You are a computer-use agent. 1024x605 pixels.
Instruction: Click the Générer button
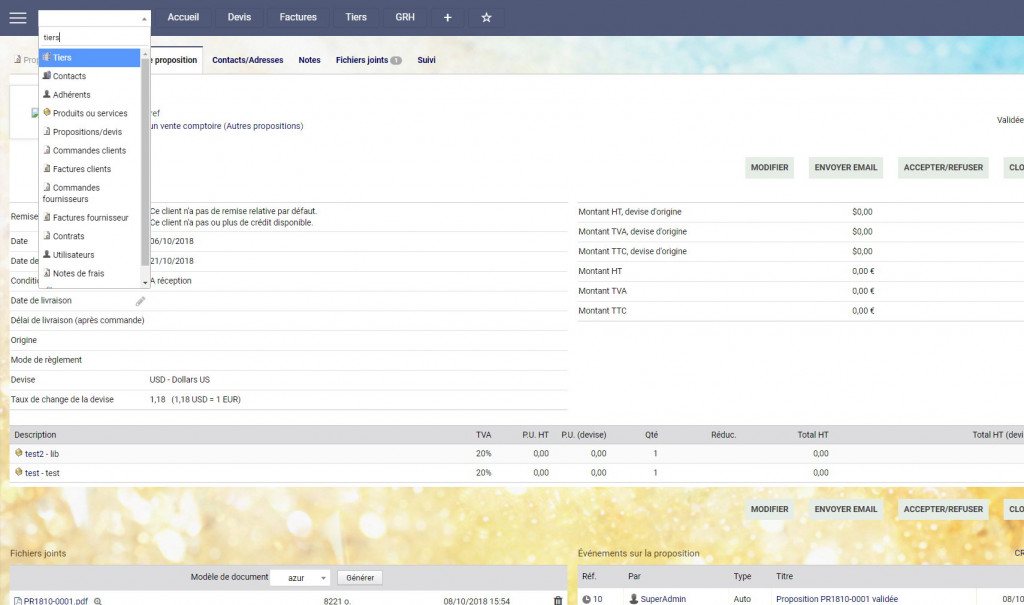359,578
